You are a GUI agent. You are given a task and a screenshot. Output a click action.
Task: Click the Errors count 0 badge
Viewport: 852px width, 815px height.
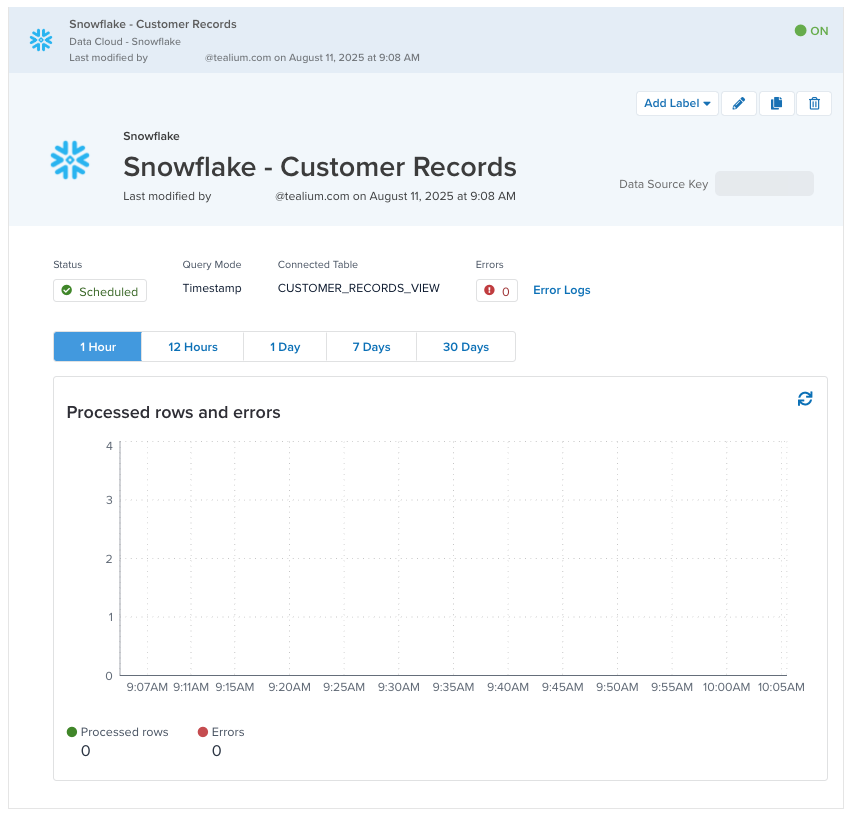[x=497, y=291]
